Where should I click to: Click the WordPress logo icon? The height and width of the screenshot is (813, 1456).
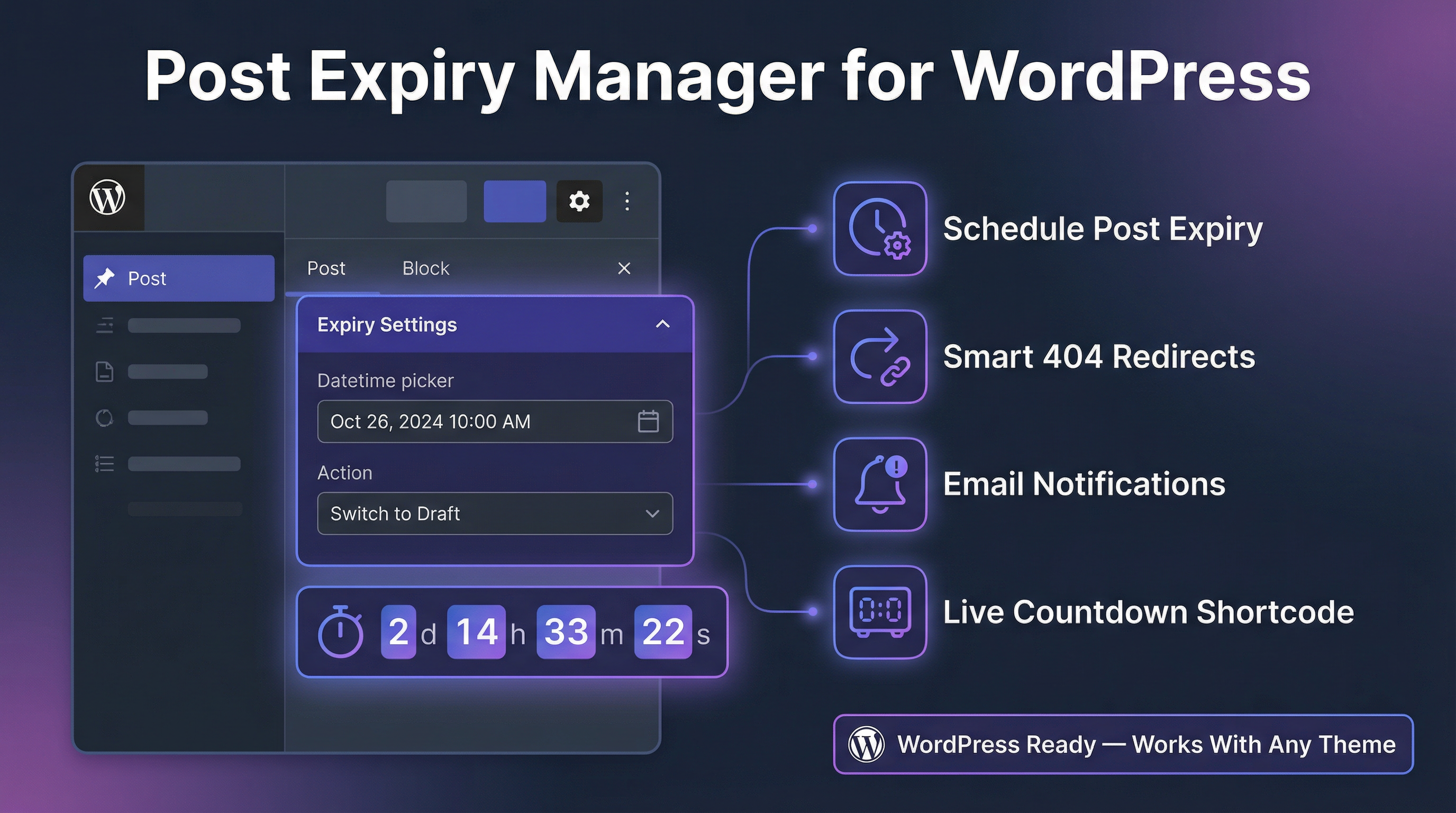tap(107, 198)
